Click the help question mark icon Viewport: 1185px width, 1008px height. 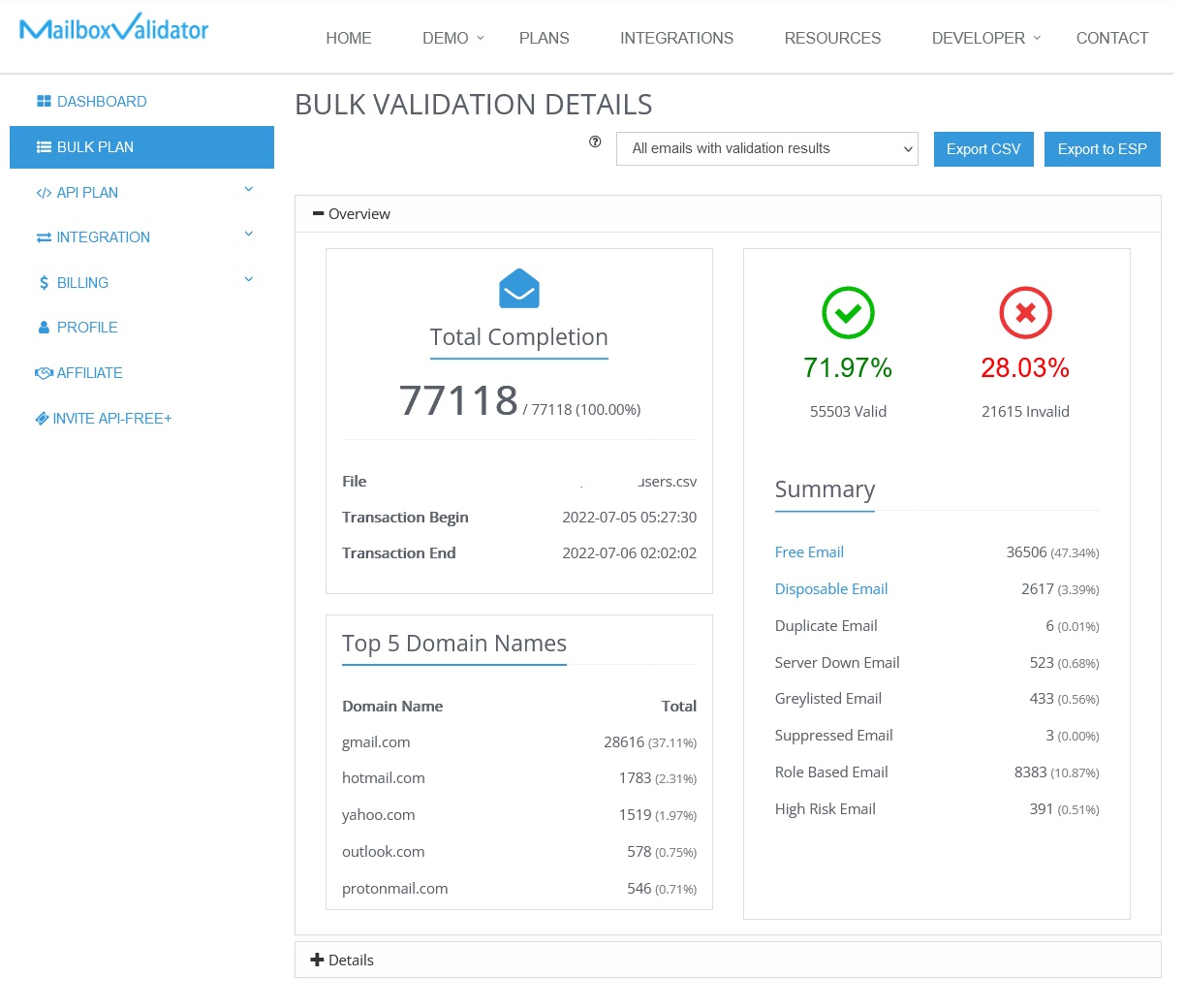595,142
